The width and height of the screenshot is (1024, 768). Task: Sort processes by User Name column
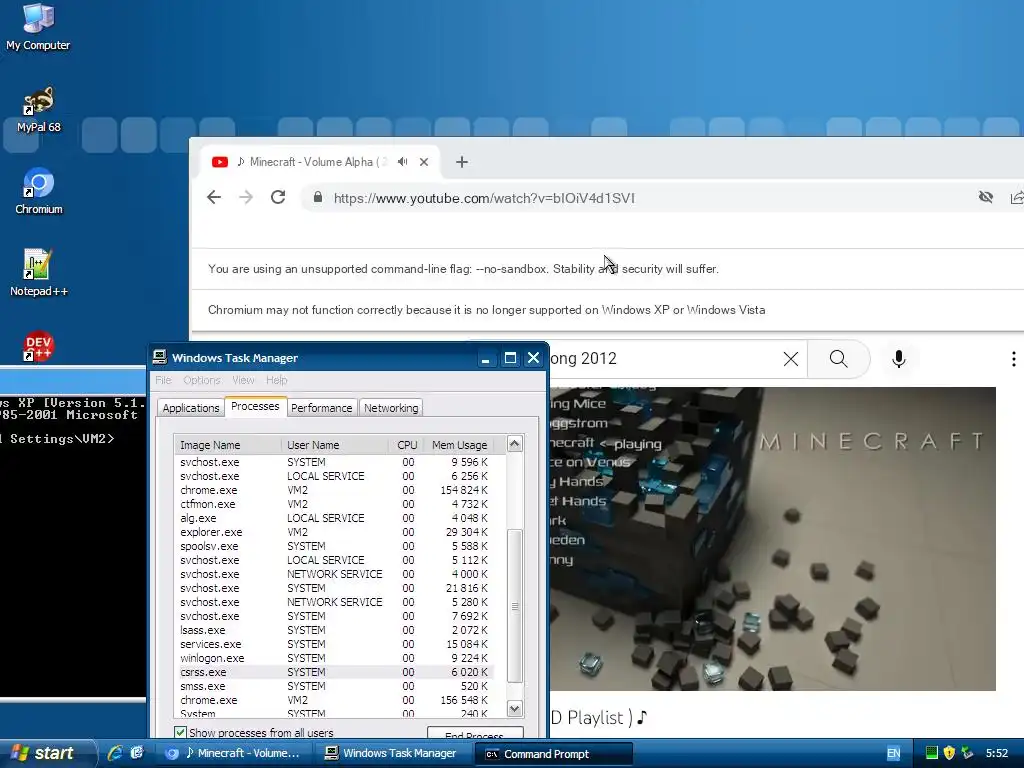[334, 445]
